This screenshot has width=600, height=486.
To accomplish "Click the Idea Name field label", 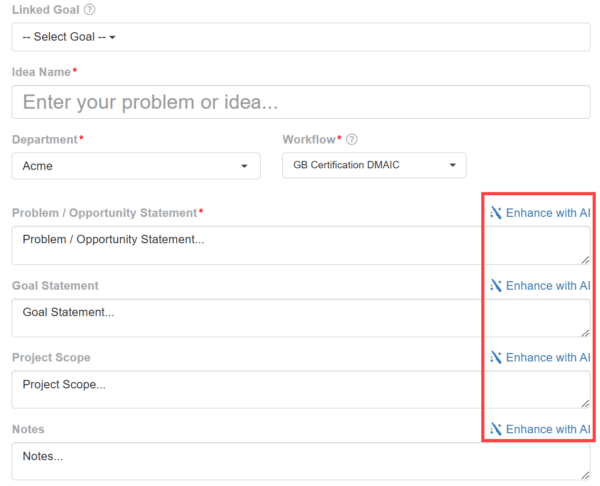I will pyautogui.click(x=41, y=73).
